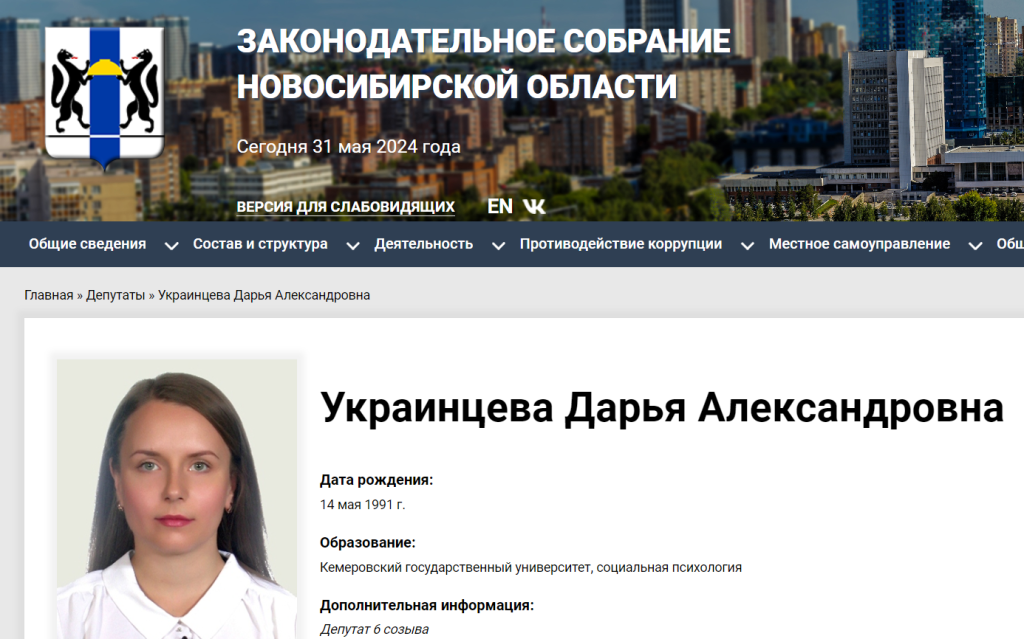1024x639 pixels.
Task: Go to Главная in the breadcrumbs
Action: tap(48, 295)
